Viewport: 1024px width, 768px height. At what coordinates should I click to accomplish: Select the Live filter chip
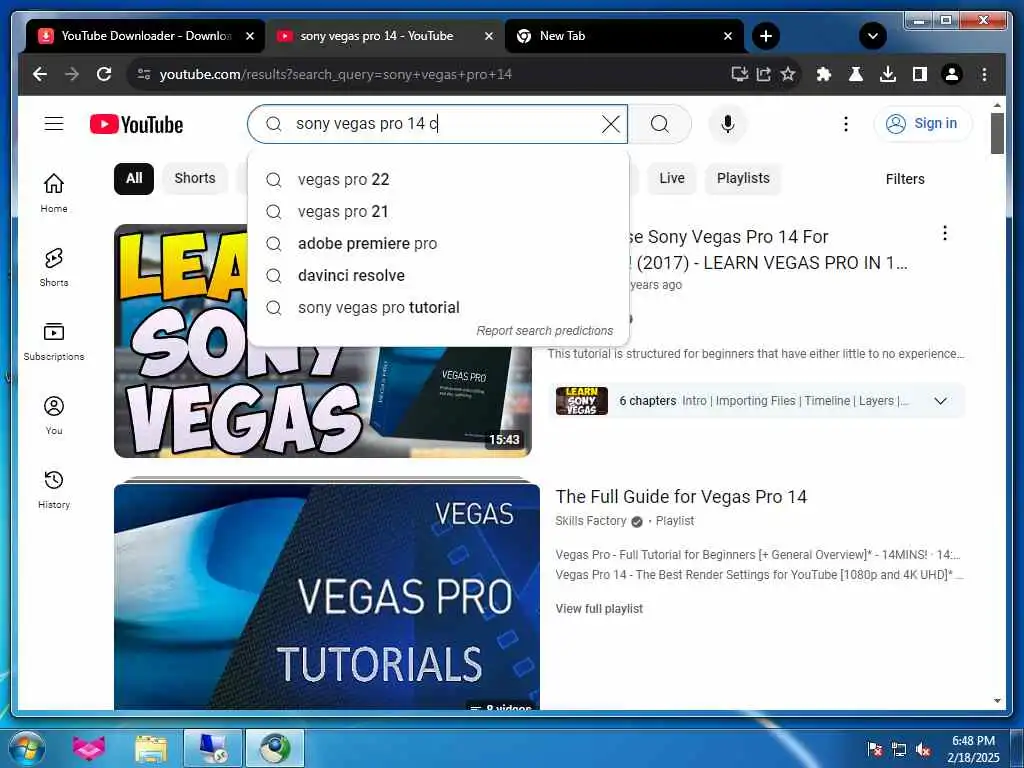click(x=671, y=179)
